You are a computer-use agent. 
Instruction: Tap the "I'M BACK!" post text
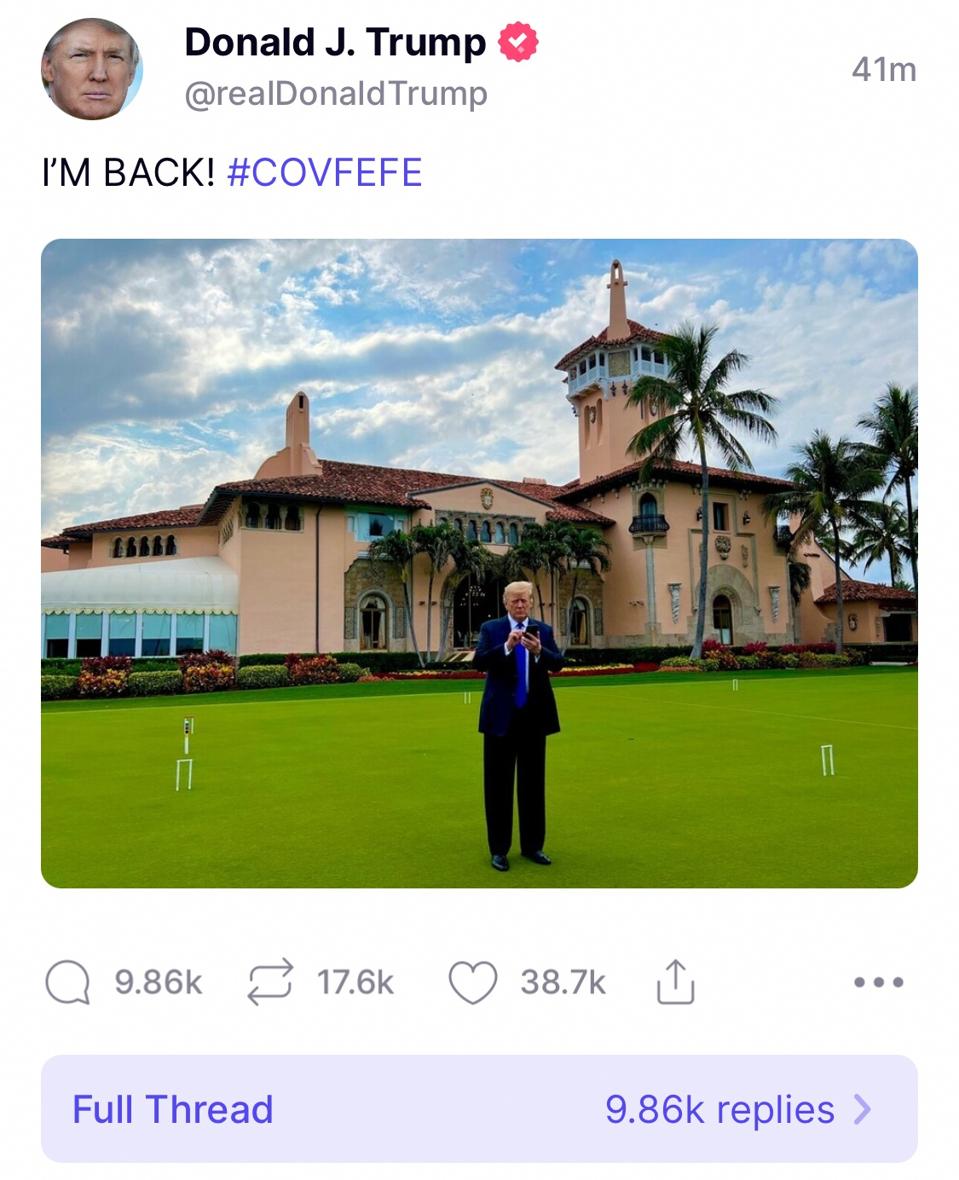128,173
